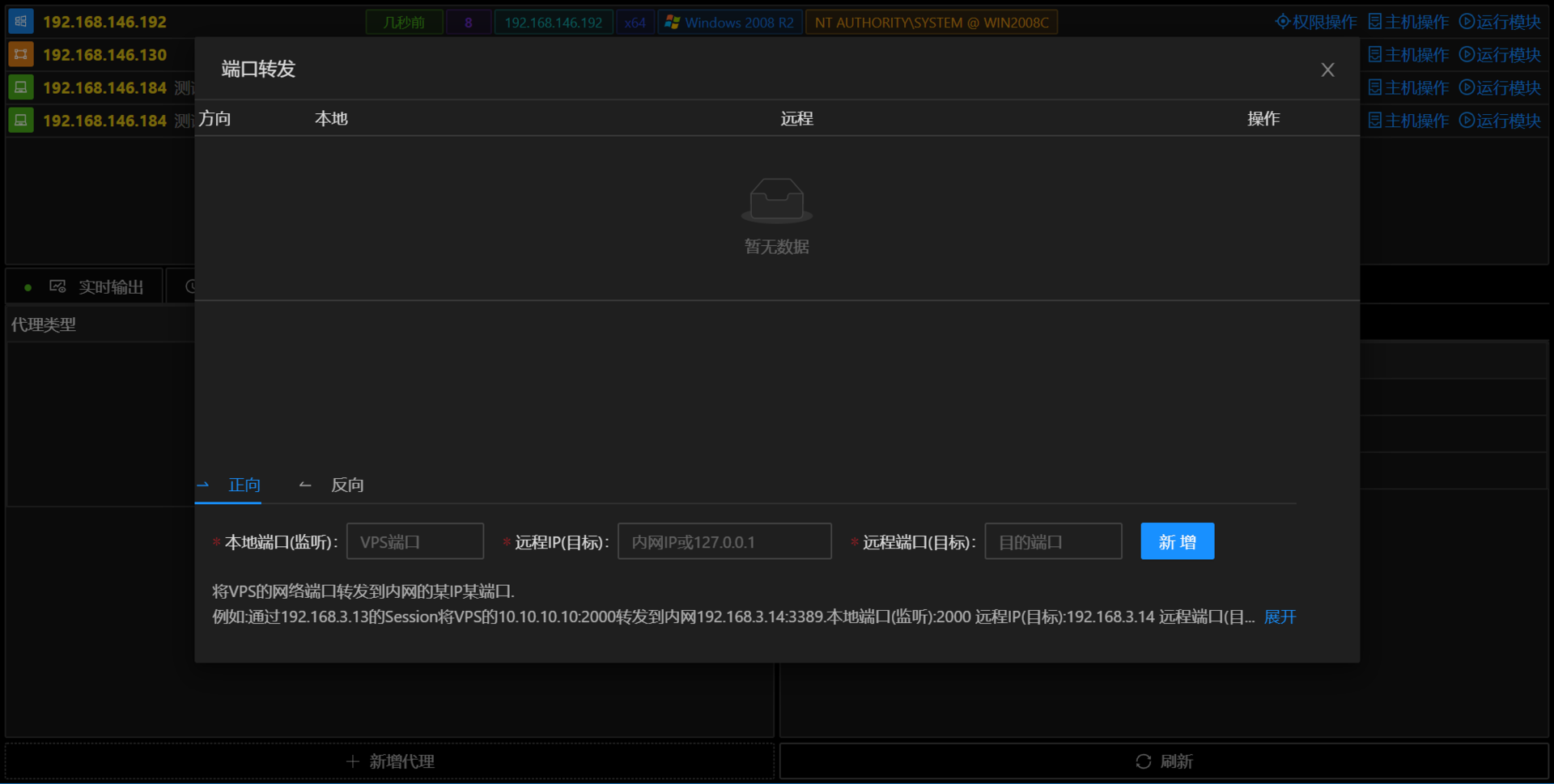Click the Windows 2008 R2 OS badge
The width and height of the screenshot is (1554, 784).
(729, 22)
